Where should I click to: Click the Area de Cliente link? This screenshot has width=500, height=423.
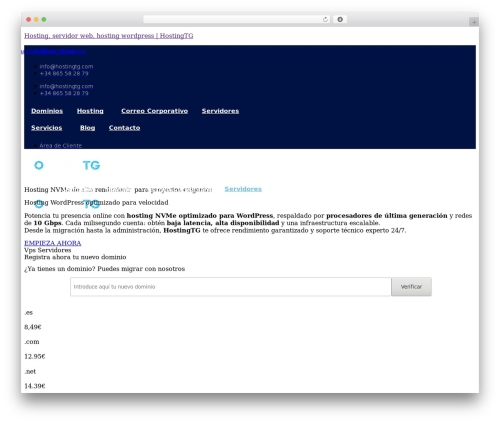[61, 145]
